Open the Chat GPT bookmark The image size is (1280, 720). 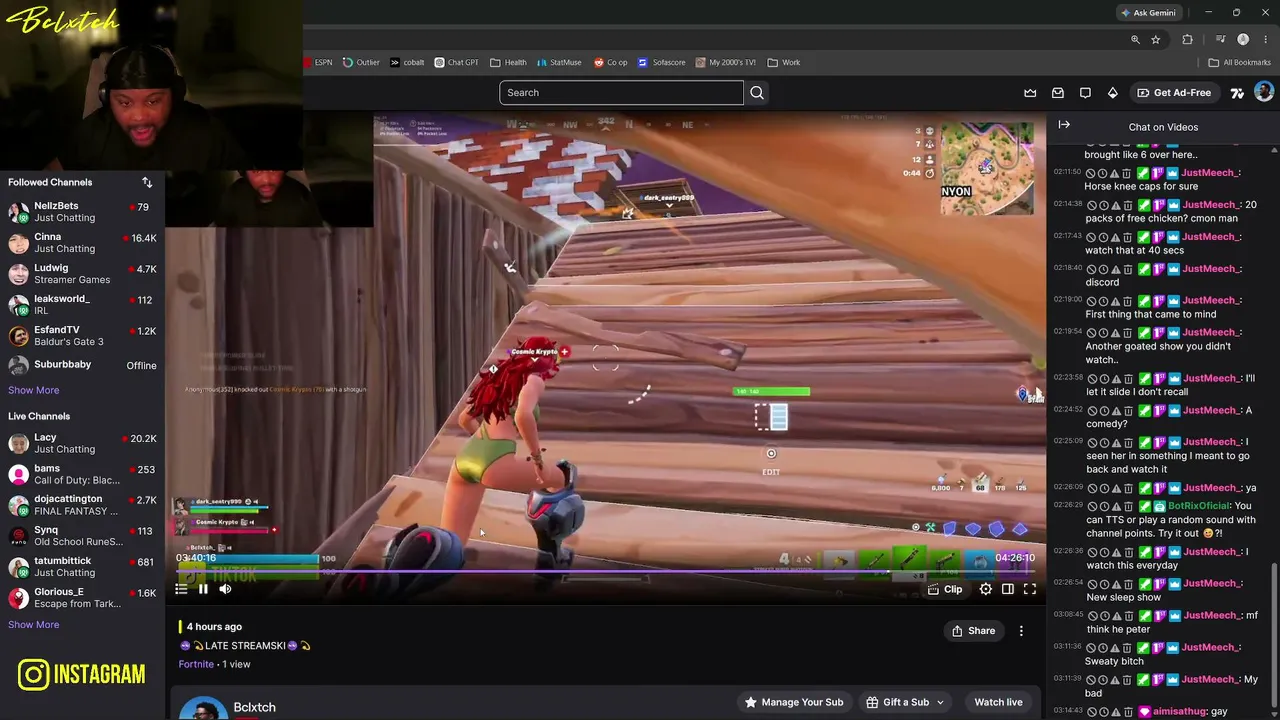click(x=456, y=62)
